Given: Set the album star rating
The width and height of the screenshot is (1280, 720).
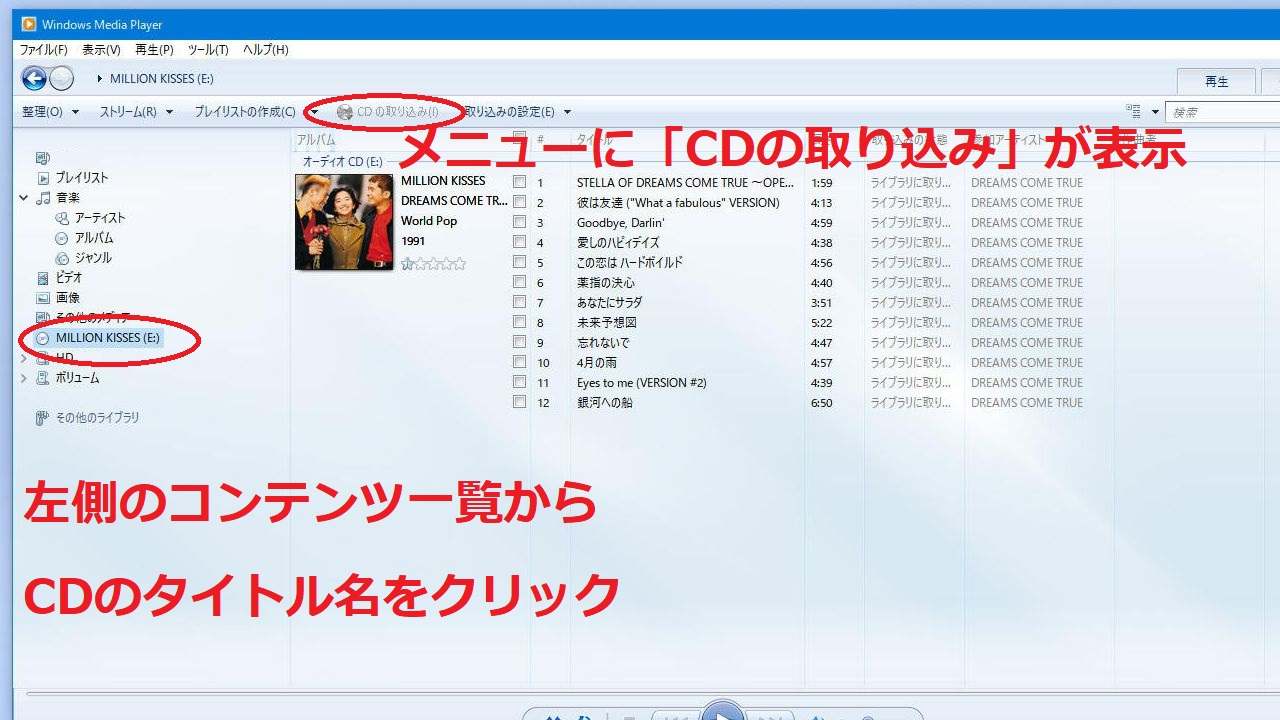Looking at the screenshot, I should [x=433, y=264].
